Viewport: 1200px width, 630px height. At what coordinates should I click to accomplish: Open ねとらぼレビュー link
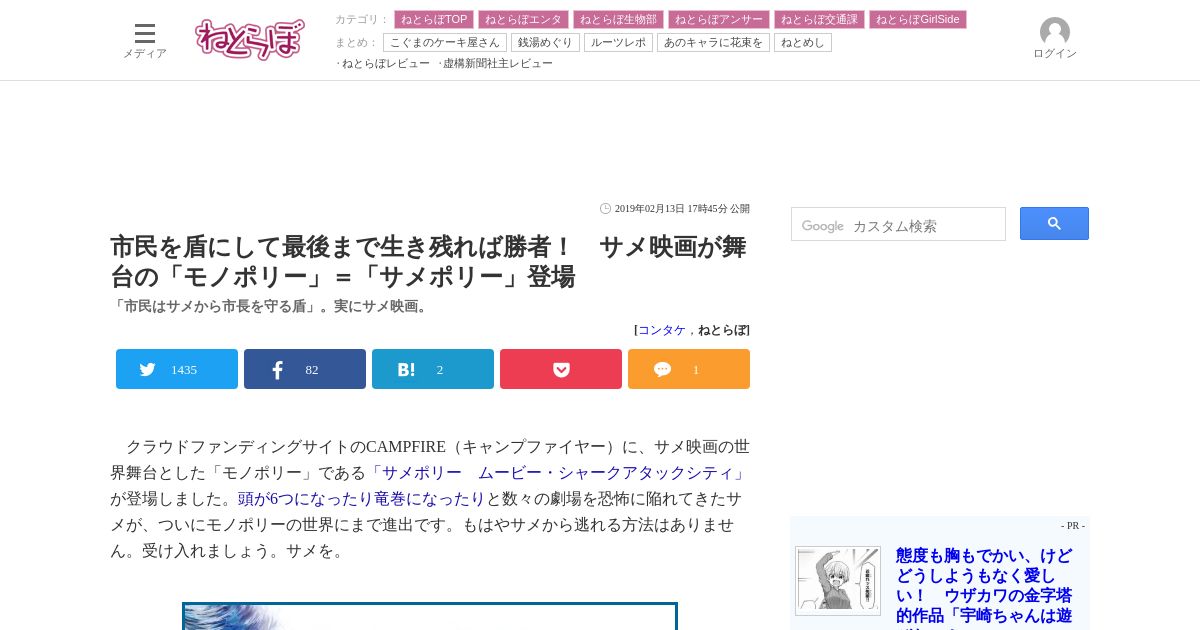tap(386, 63)
